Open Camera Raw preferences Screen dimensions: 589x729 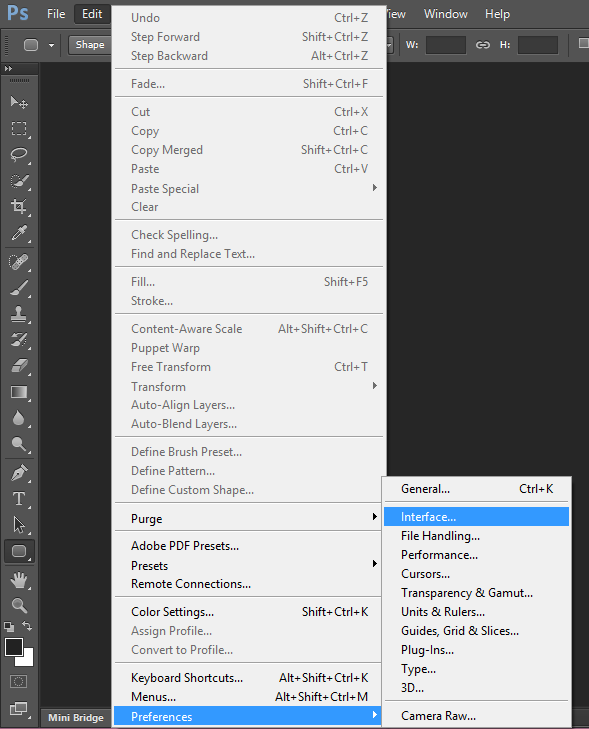click(x=476, y=716)
